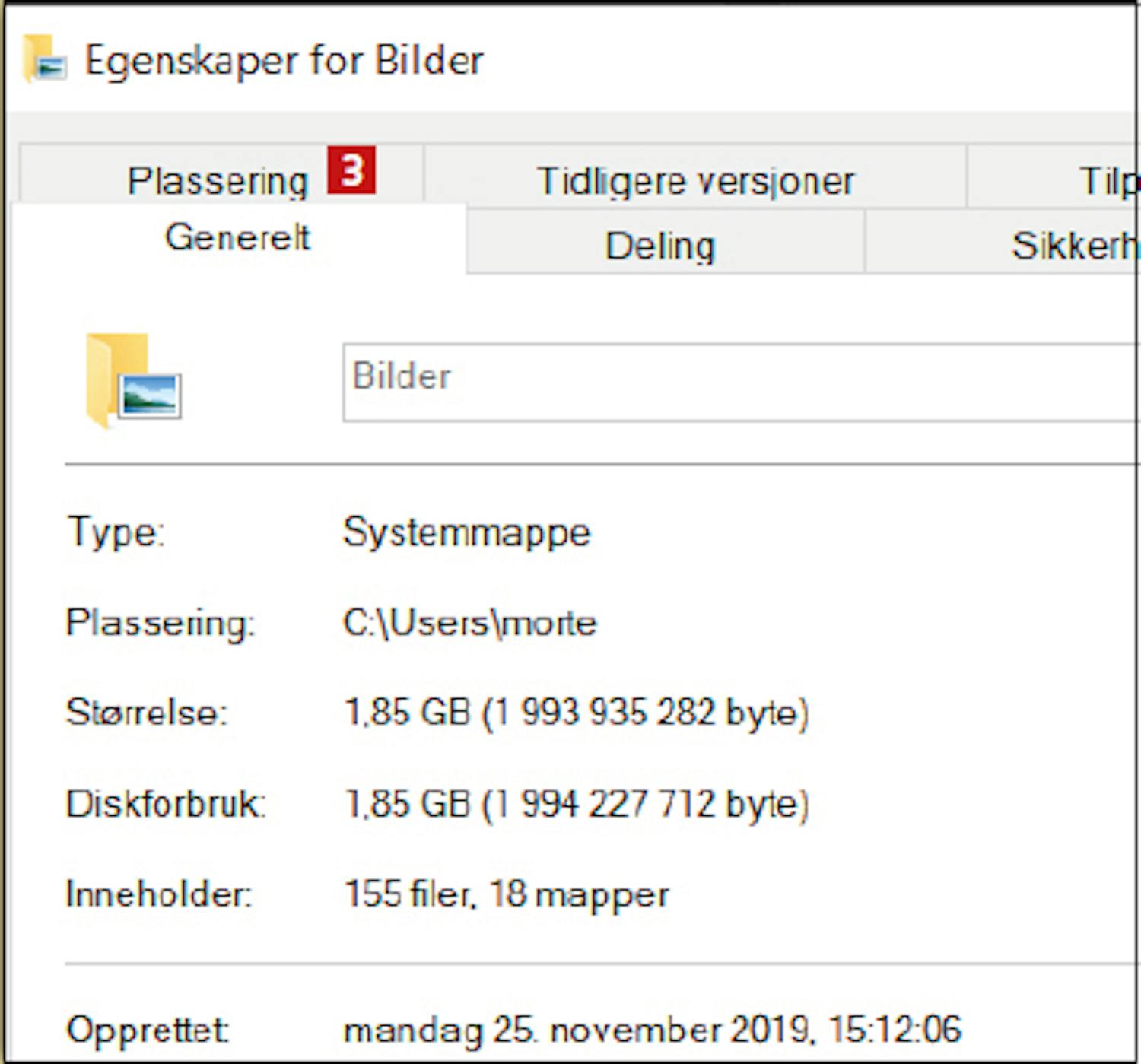Click the 'Diskforbruk:' label

[x=166, y=804]
